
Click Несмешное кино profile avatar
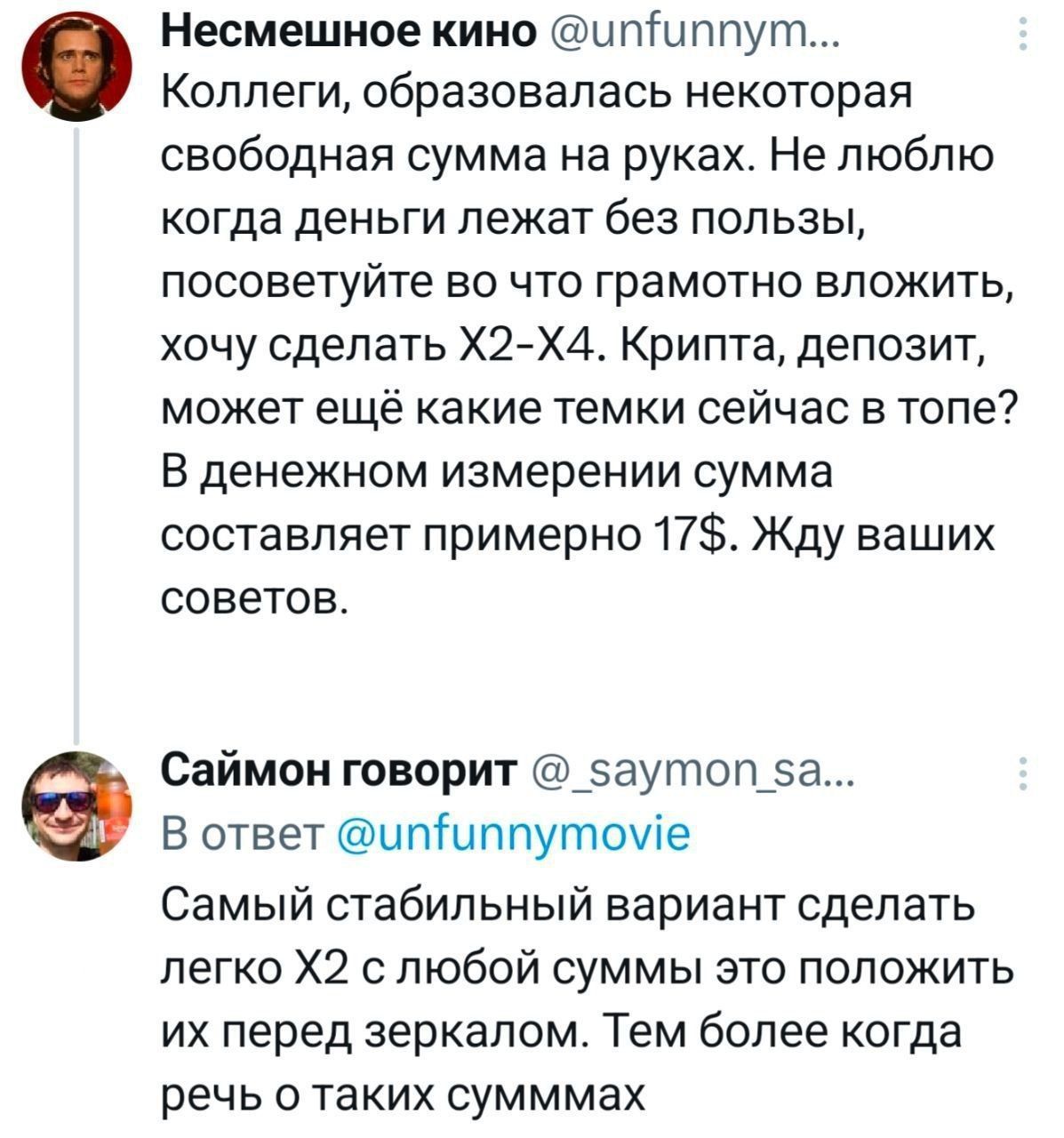(x=77, y=68)
